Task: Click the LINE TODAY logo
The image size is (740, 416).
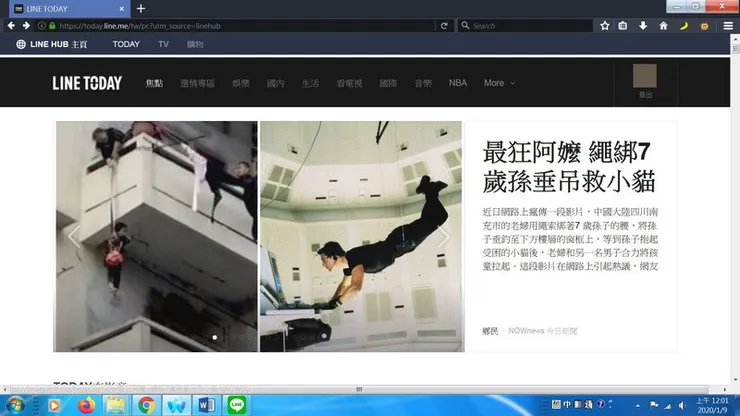Action: [x=87, y=83]
